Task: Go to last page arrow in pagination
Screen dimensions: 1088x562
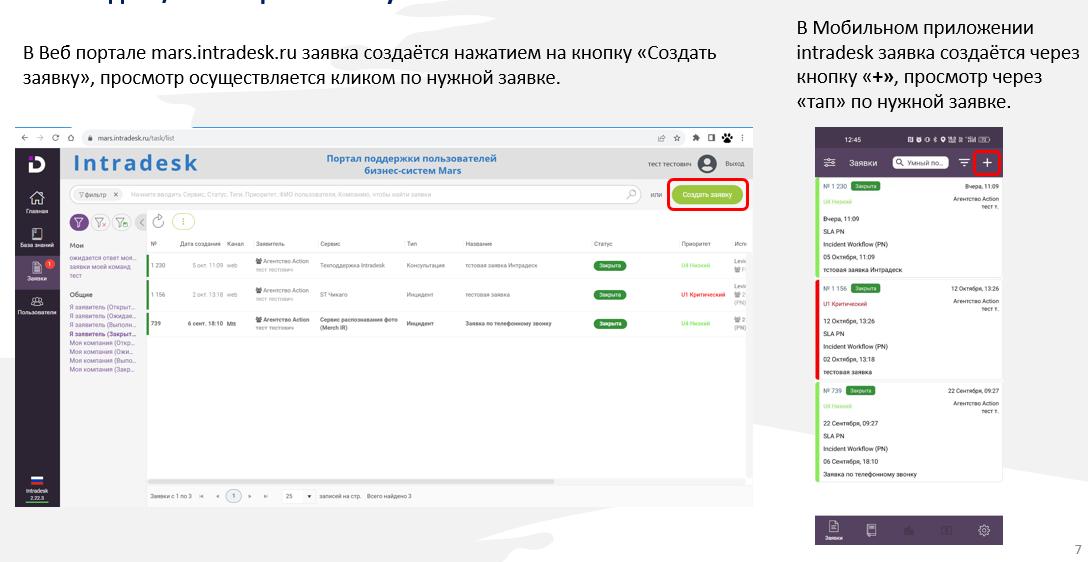Action: click(x=265, y=496)
